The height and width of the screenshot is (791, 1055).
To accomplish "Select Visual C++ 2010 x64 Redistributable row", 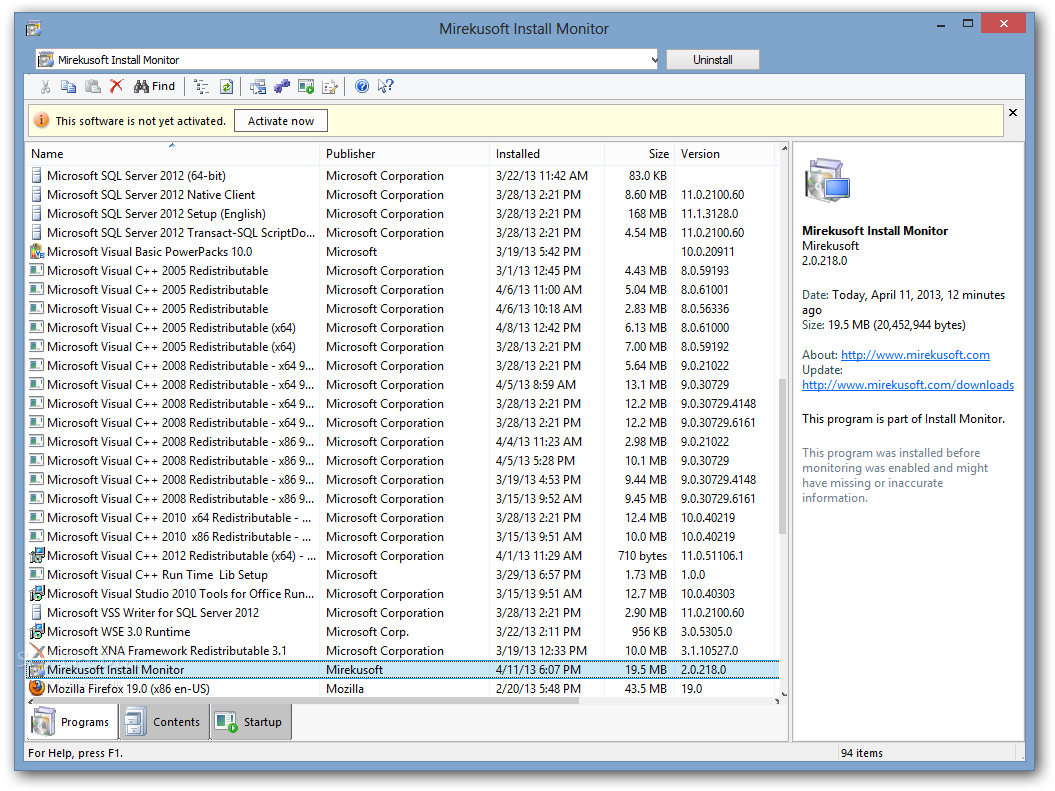I will 402,518.
